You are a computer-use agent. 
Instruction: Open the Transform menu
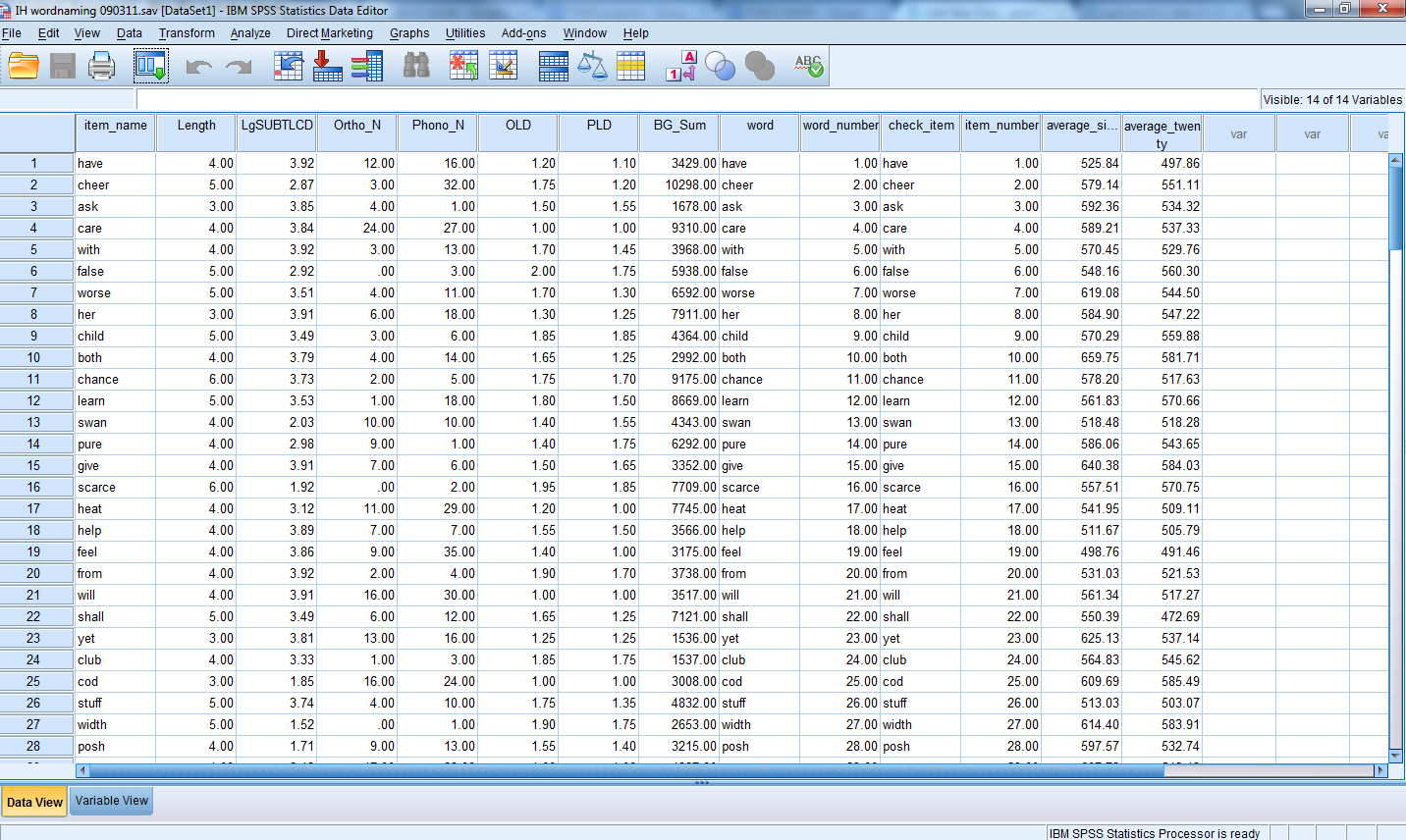[x=187, y=33]
